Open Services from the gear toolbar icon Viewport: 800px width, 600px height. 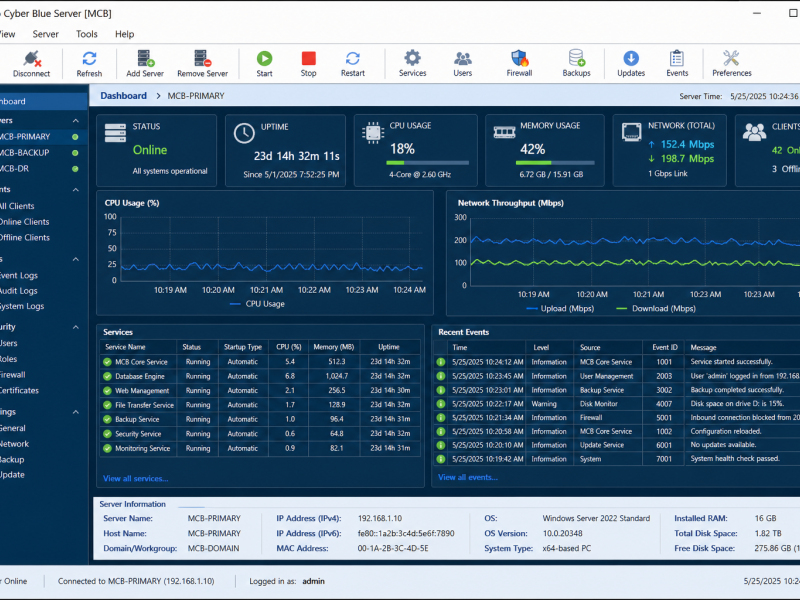pos(412,58)
